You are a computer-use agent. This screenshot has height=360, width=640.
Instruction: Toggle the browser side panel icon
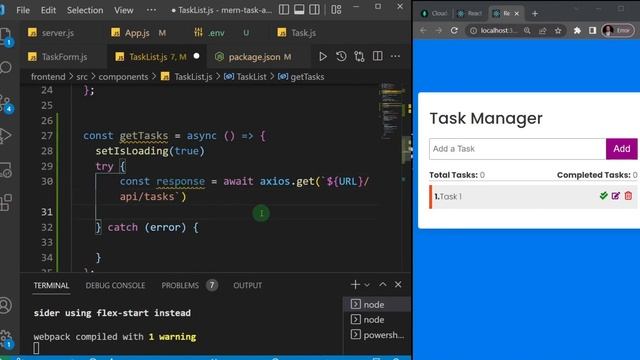coord(592,31)
